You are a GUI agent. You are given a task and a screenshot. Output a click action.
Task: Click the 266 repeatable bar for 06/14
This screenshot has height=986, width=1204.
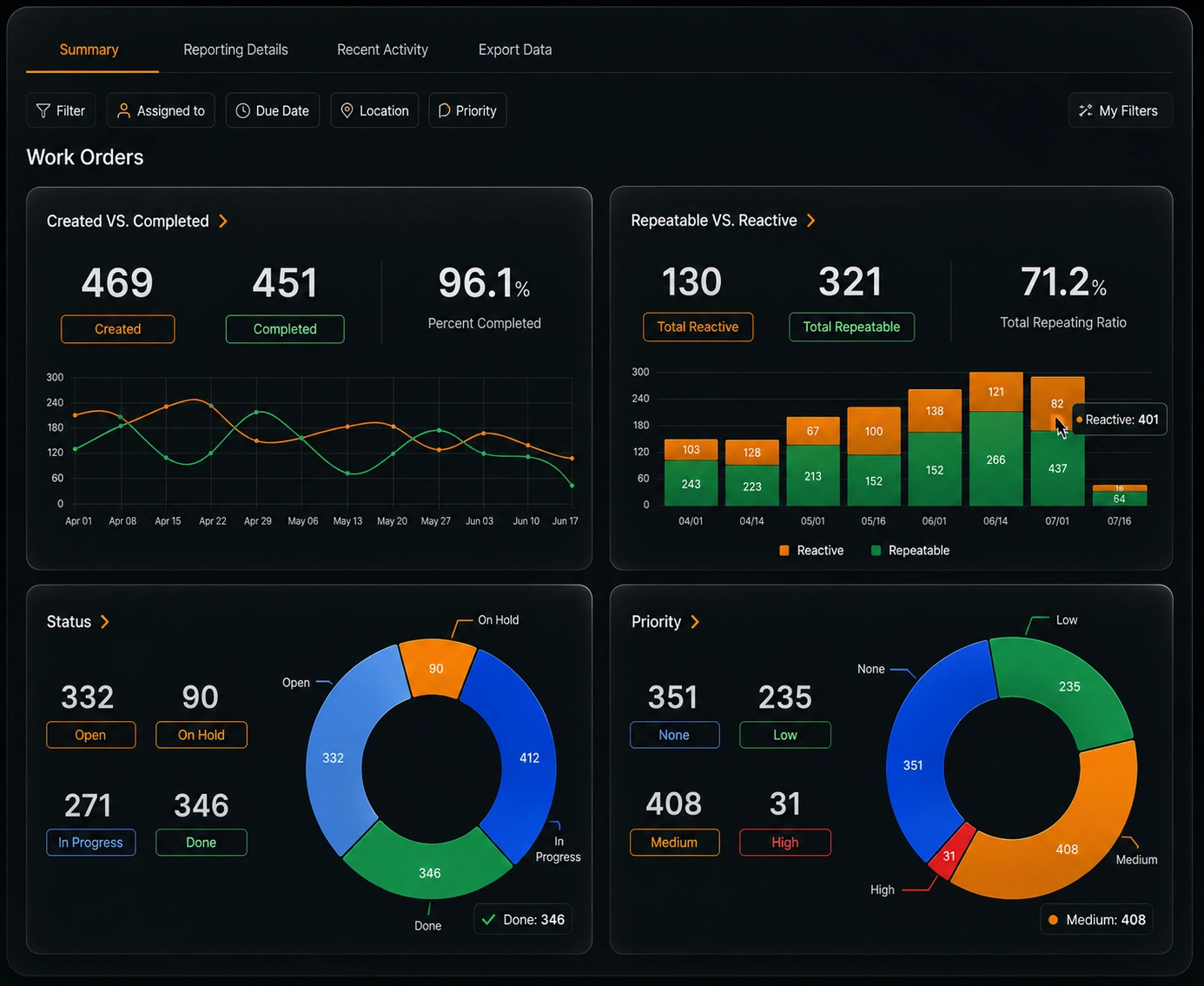[x=996, y=460]
